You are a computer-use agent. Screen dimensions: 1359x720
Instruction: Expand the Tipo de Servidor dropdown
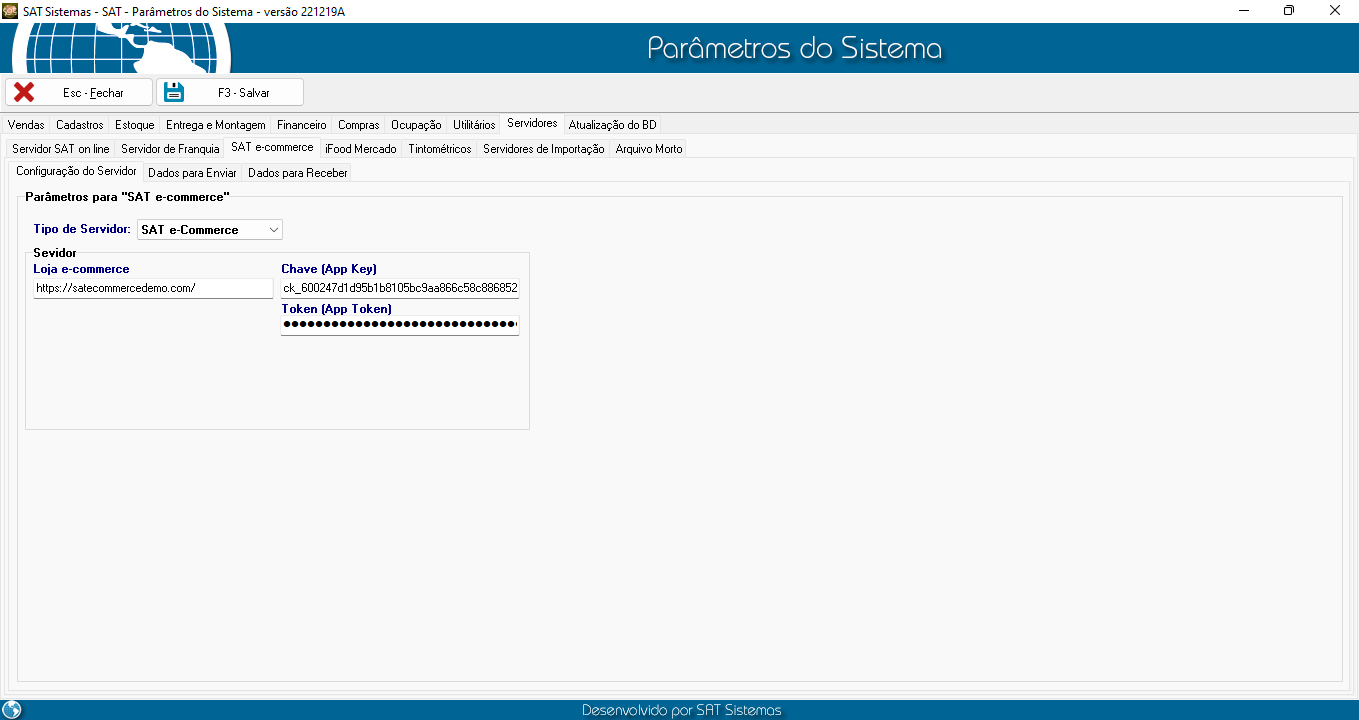(x=273, y=230)
